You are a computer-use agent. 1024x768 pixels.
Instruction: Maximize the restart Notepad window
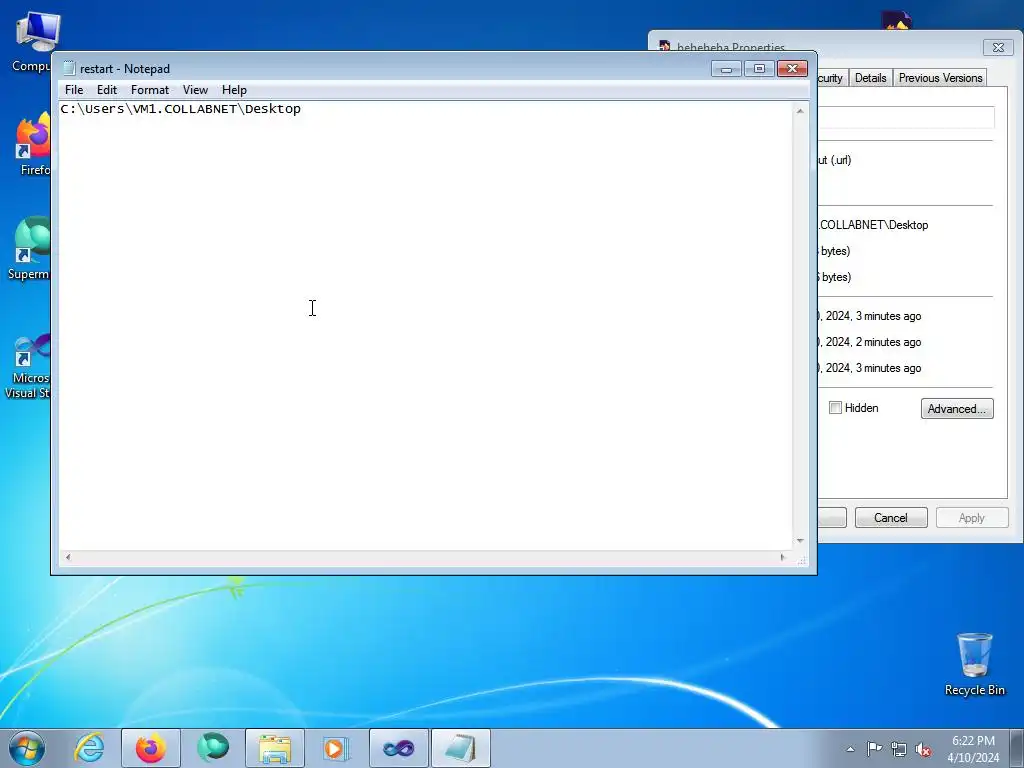(x=759, y=69)
